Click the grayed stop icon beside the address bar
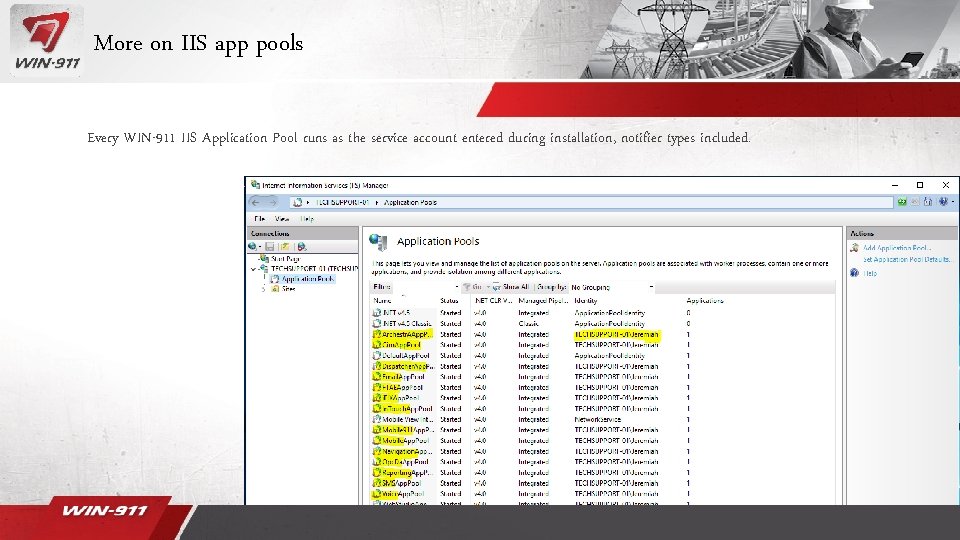960x540 pixels. [915, 202]
